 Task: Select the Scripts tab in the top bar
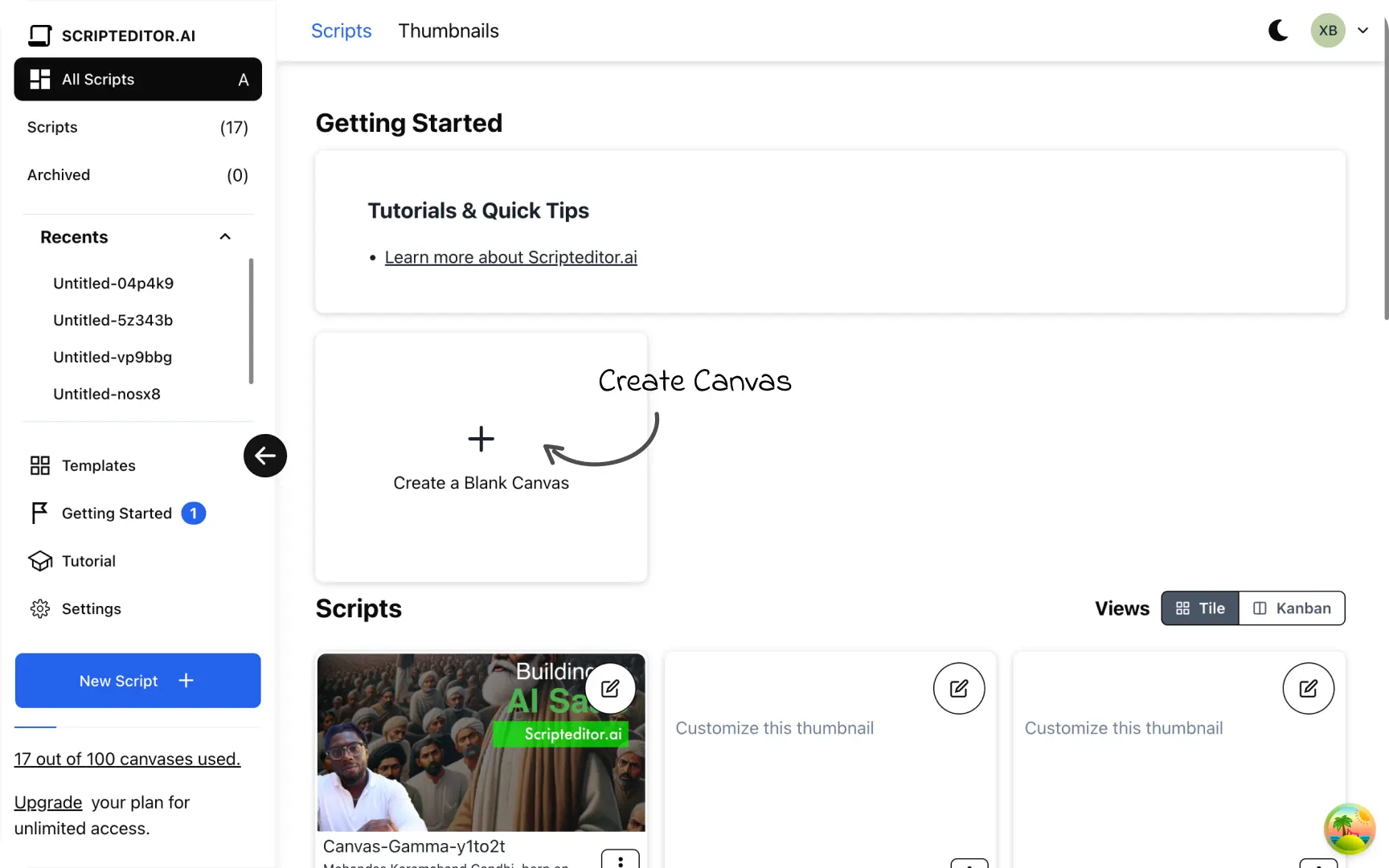point(342,31)
